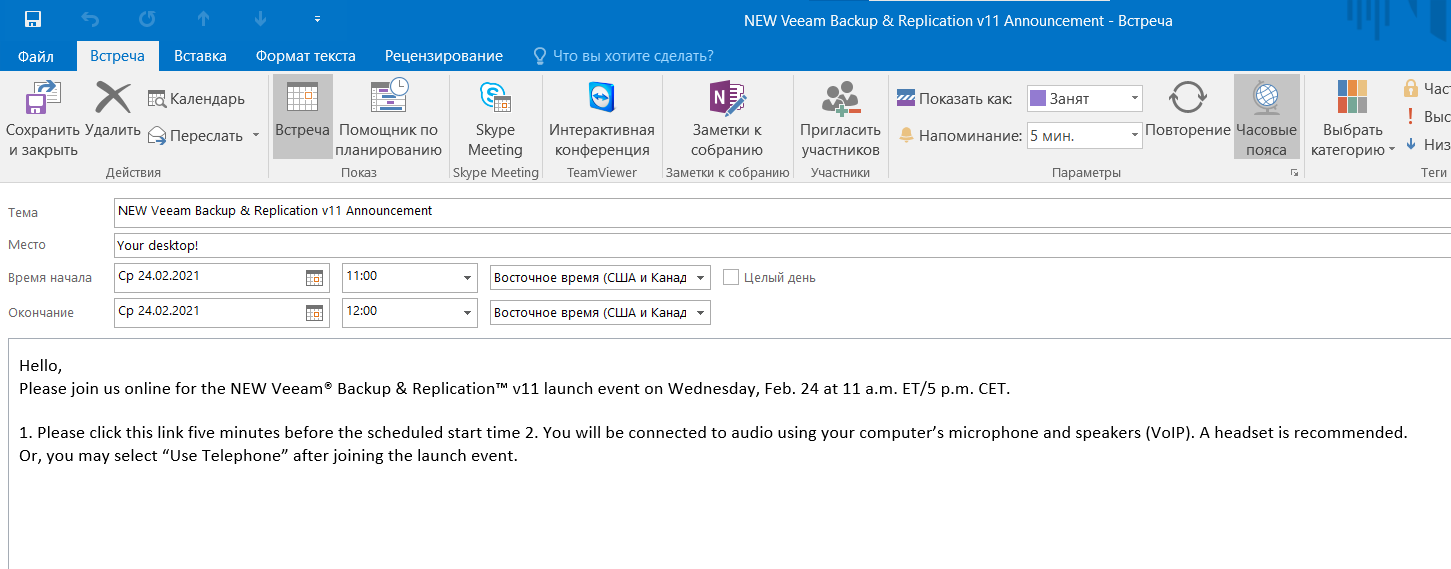The image size is (1451, 569).
Task: Switch to the Встреча ribbon tab
Action: pos(117,56)
